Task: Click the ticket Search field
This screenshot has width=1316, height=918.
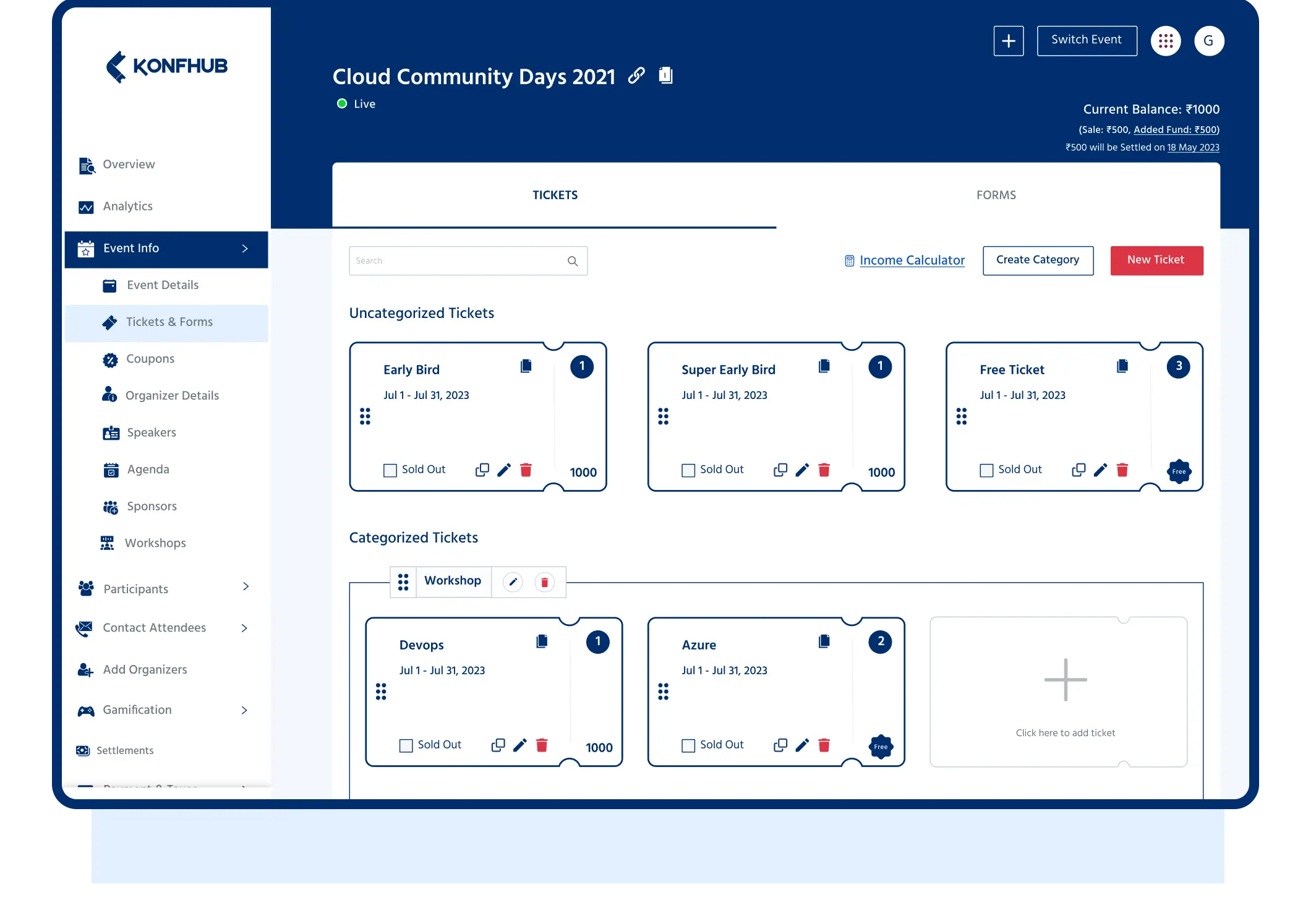Action: [x=468, y=261]
